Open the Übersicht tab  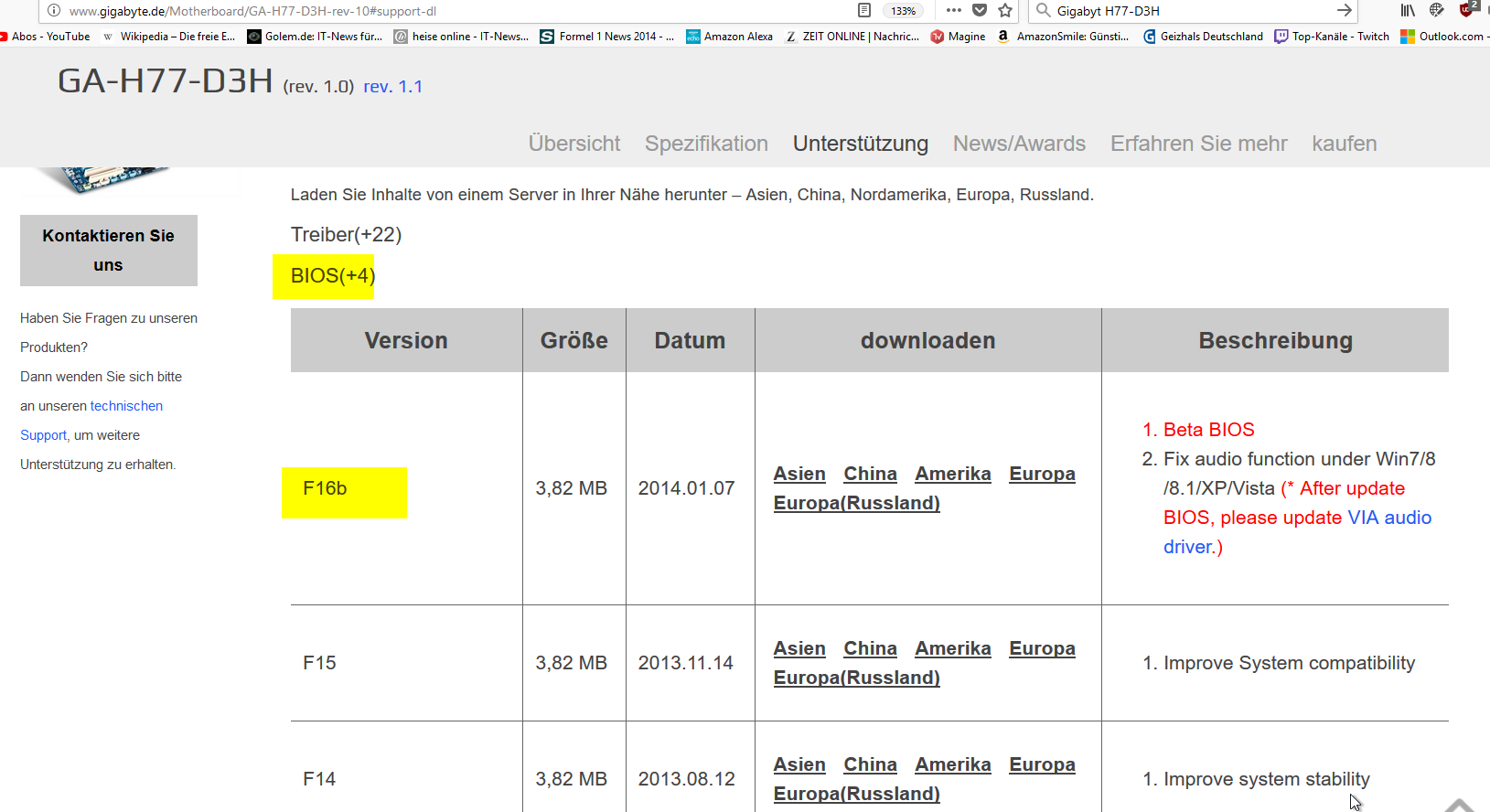[574, 144]
